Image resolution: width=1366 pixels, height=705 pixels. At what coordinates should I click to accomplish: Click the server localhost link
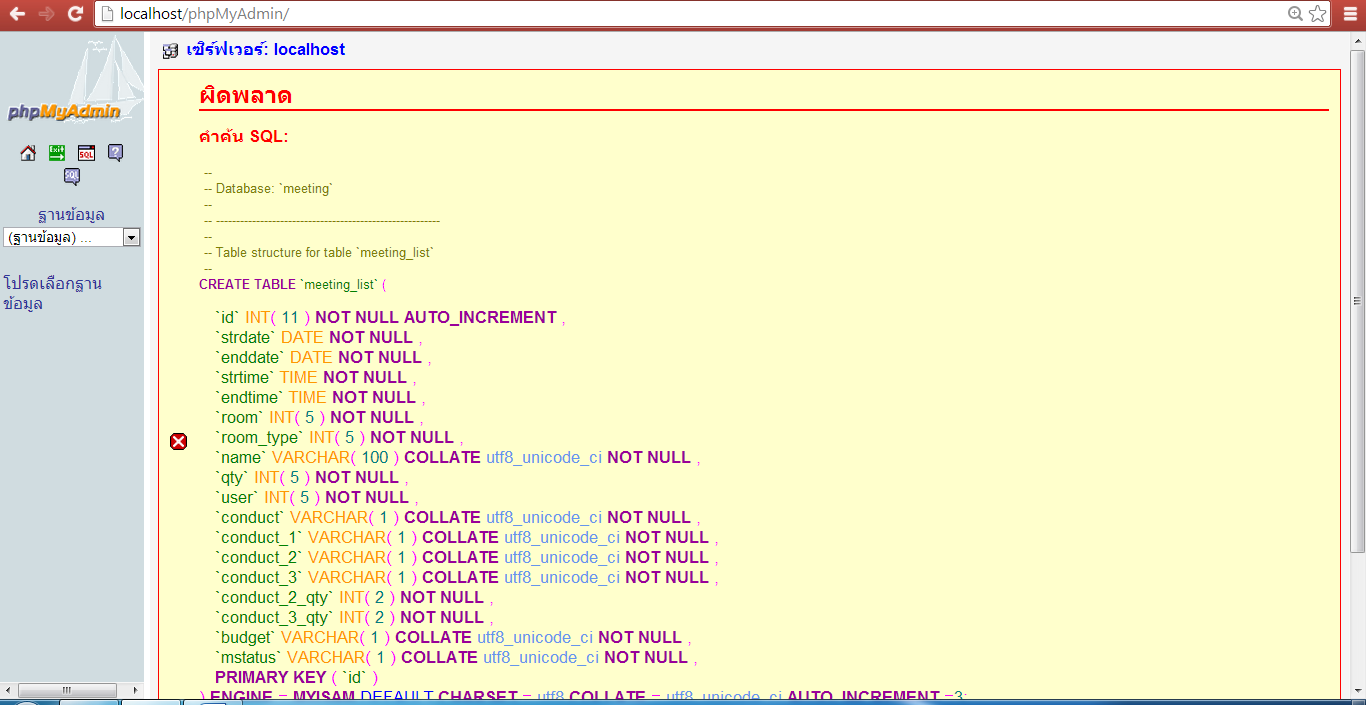click(266, 50)
